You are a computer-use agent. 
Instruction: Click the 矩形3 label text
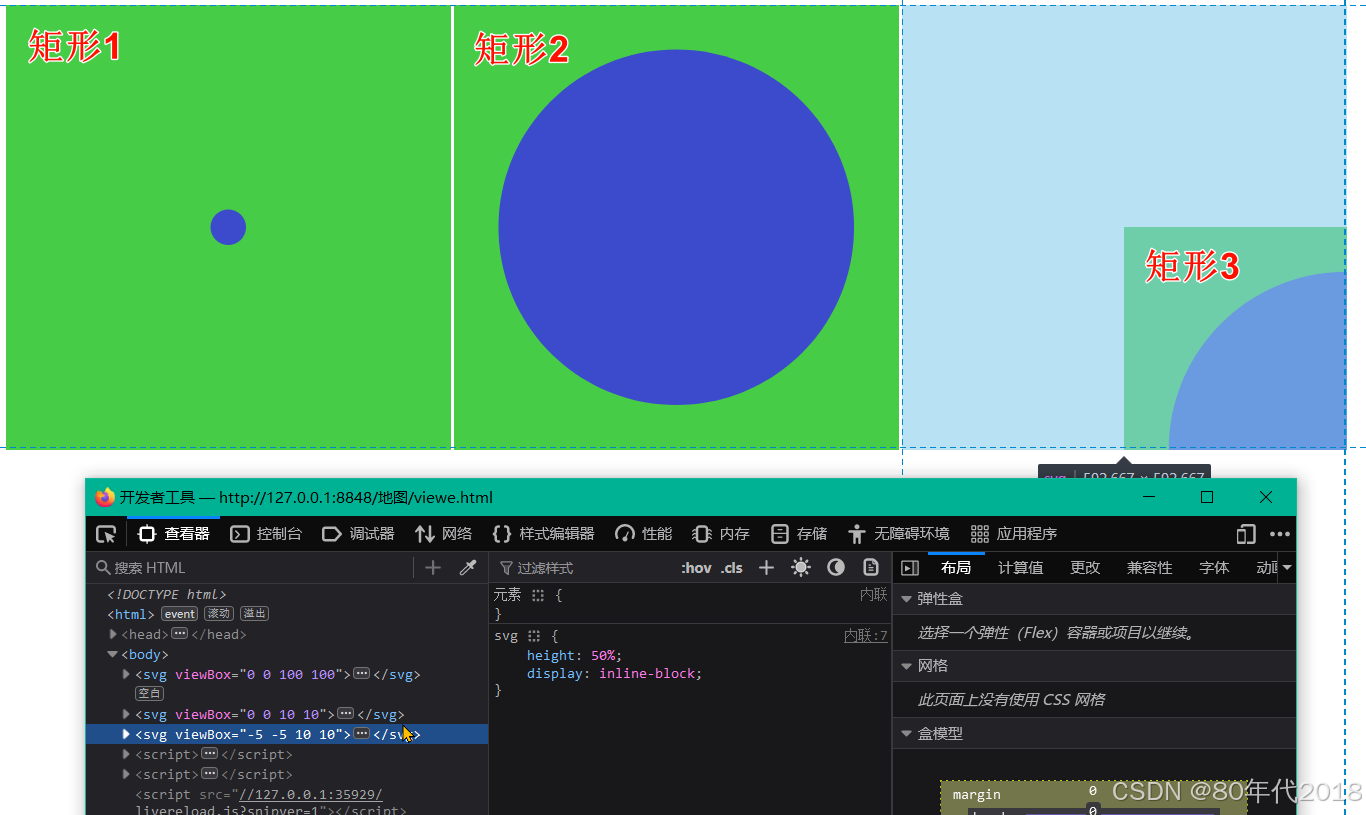1192,267
